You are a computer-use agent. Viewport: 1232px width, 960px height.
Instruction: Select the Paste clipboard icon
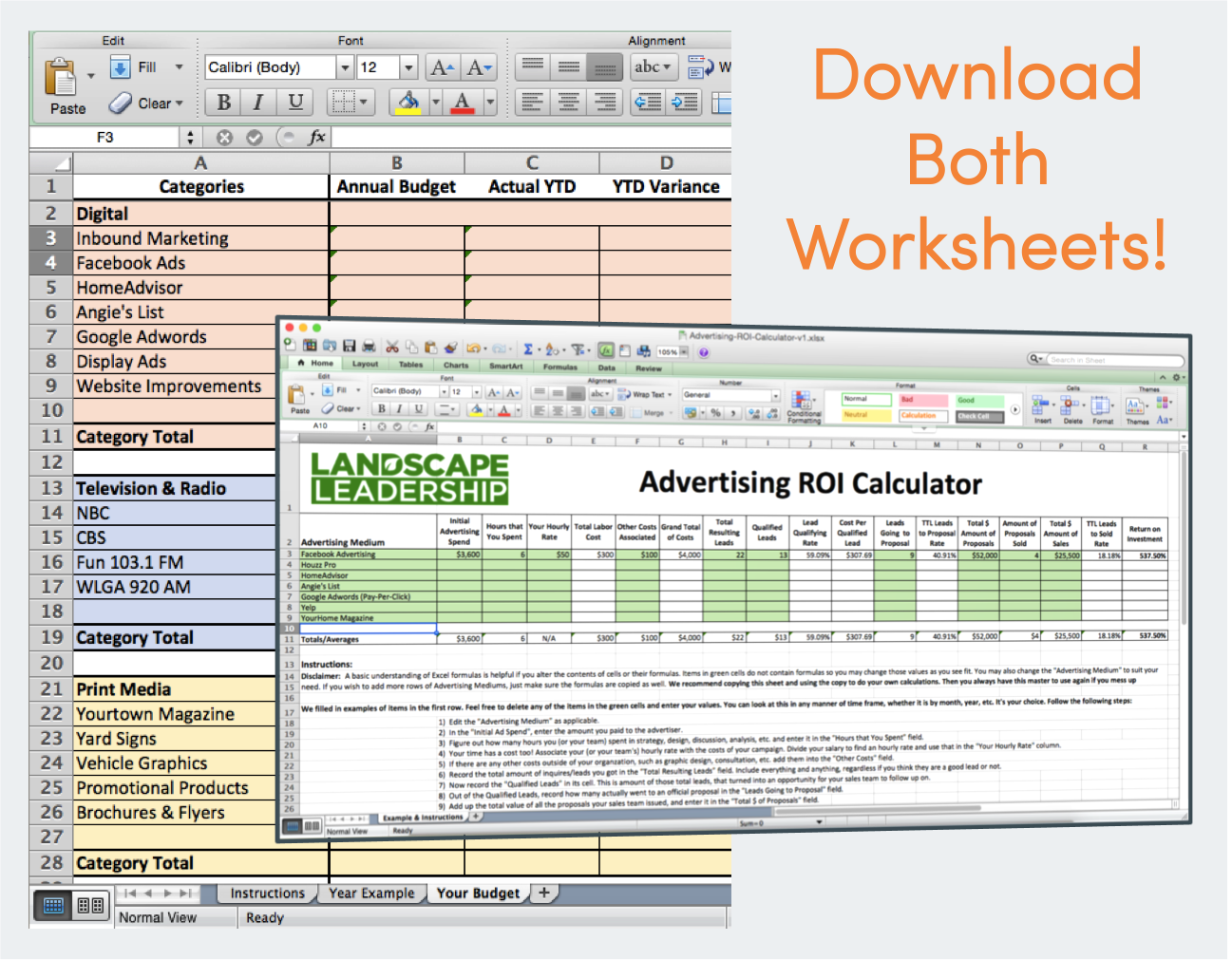click(59, 76)
